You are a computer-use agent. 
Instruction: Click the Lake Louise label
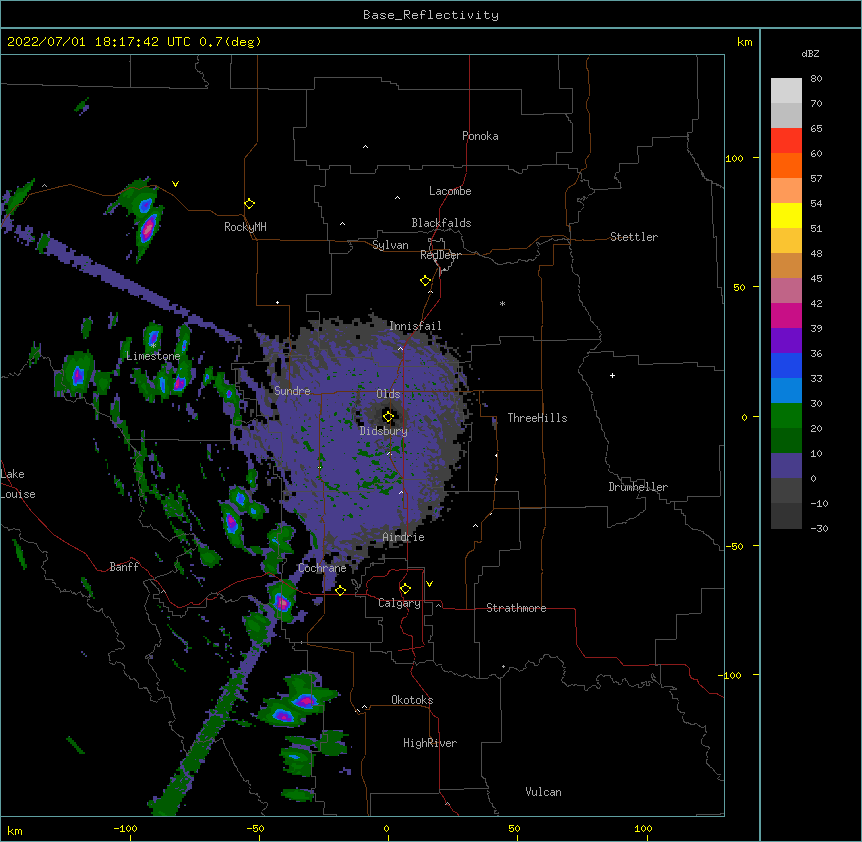click(18, 484)
